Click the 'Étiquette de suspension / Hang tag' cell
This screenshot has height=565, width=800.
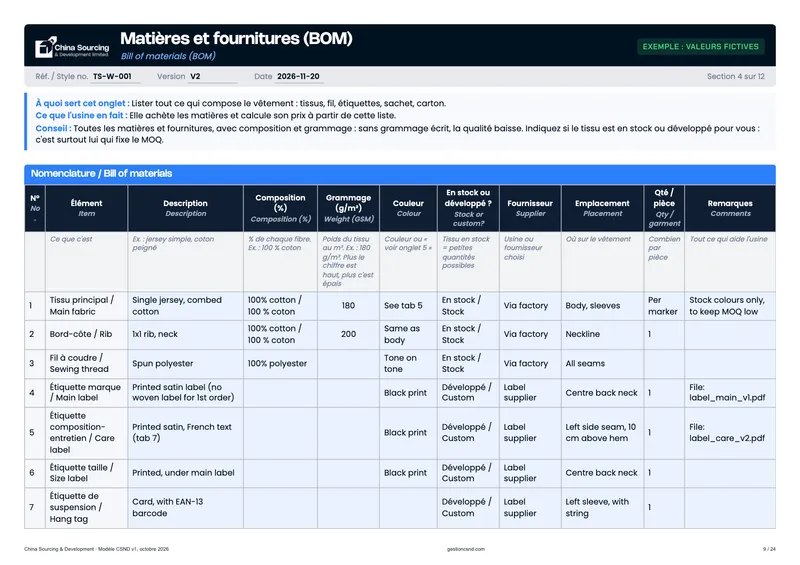click(x=86, y=508)
